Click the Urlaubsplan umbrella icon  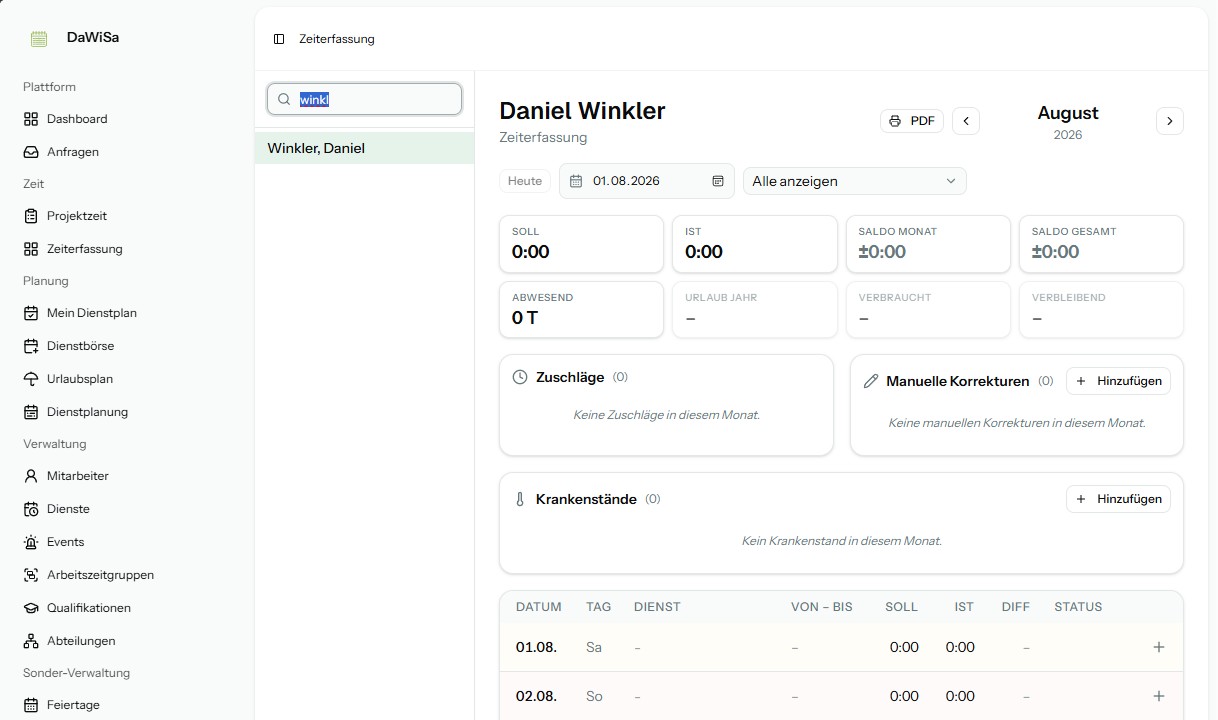(x=31, y=379)
